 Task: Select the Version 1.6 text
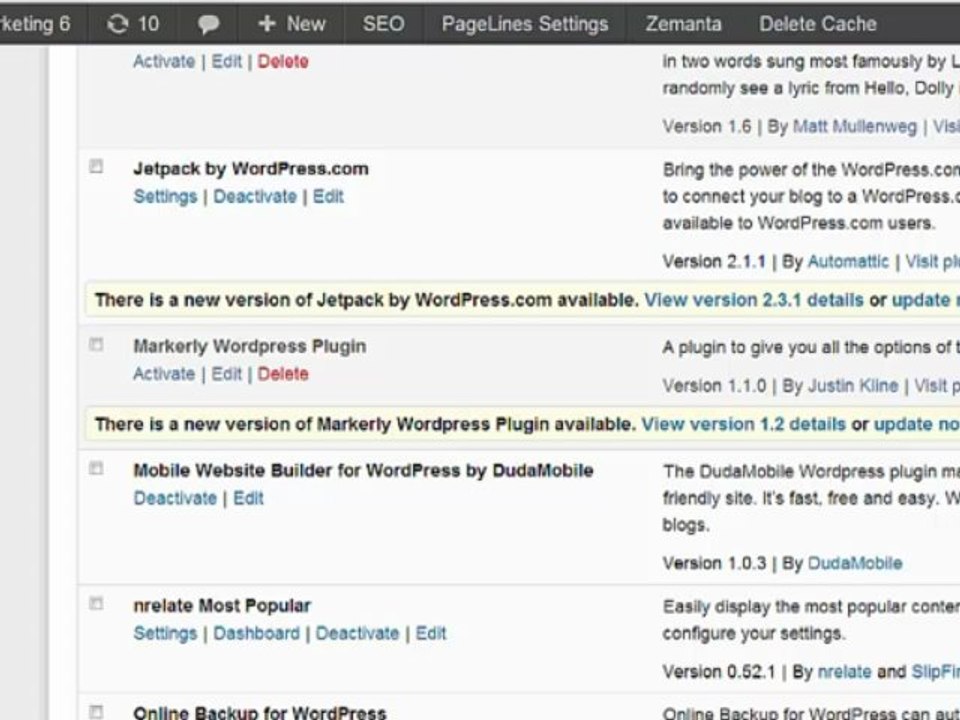(x=707, y=126)
